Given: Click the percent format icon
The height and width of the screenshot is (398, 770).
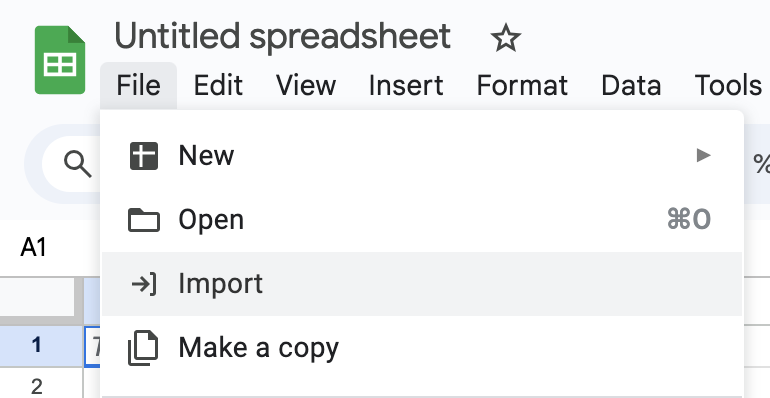Looking at the screenshot, I should point(761,164).
